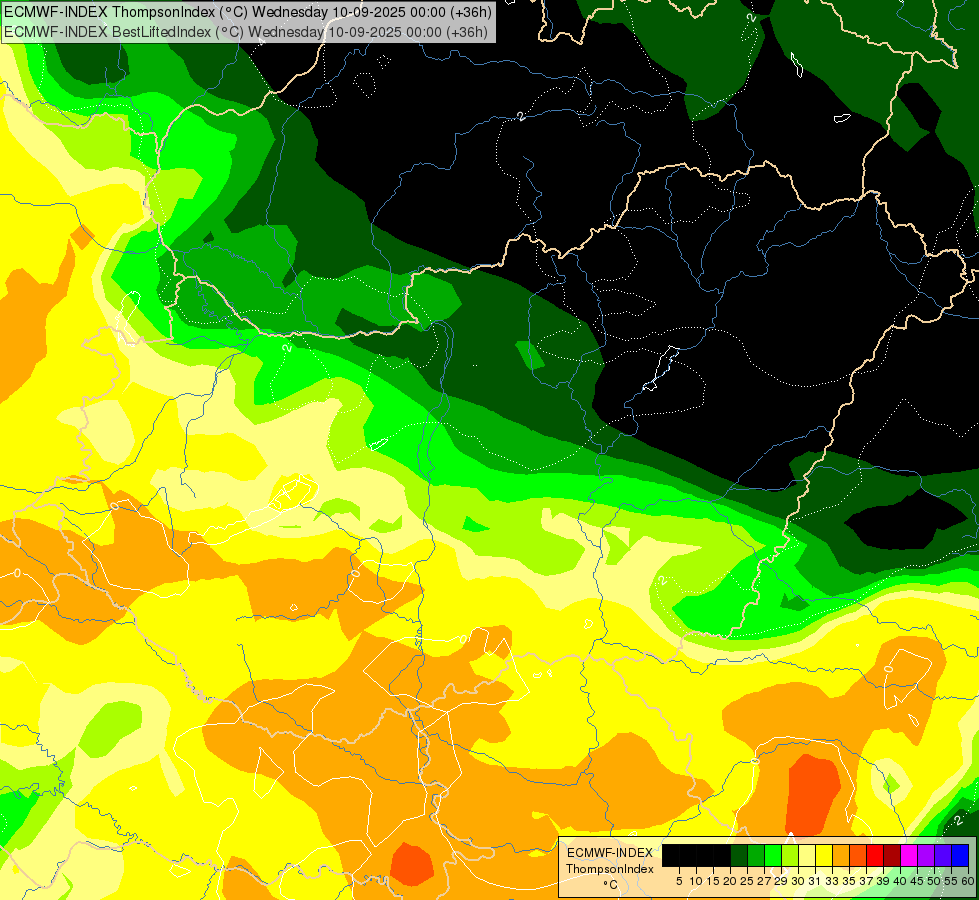This screenshot has height=900, width=979.
Task: Pick the black 15–20 legend swatch
Action: tap(722, 855)
